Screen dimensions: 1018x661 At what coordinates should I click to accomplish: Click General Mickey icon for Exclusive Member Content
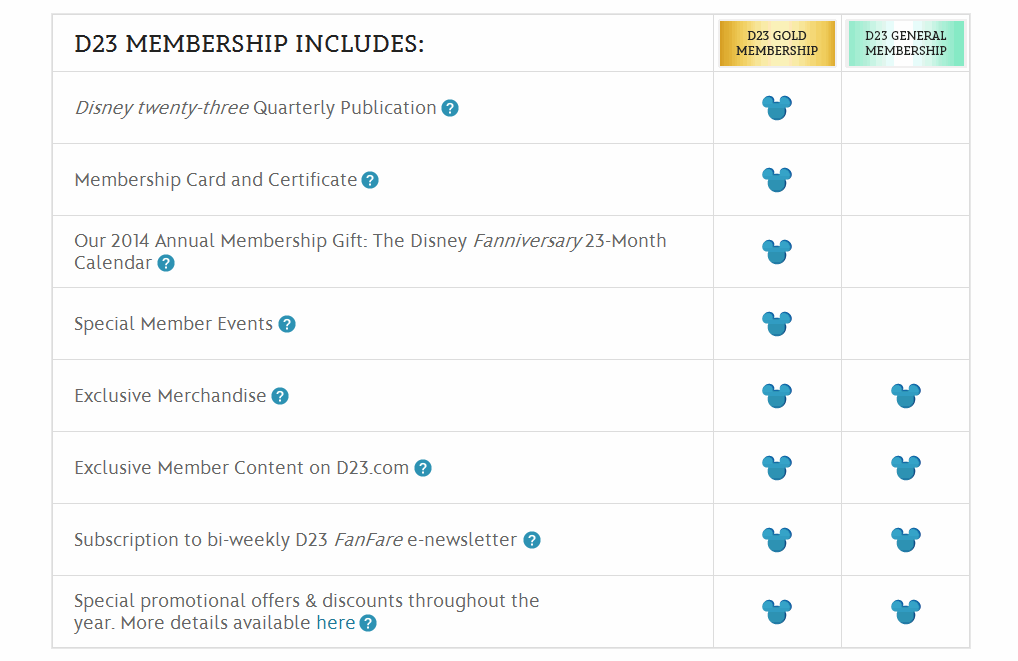point(906,468)
